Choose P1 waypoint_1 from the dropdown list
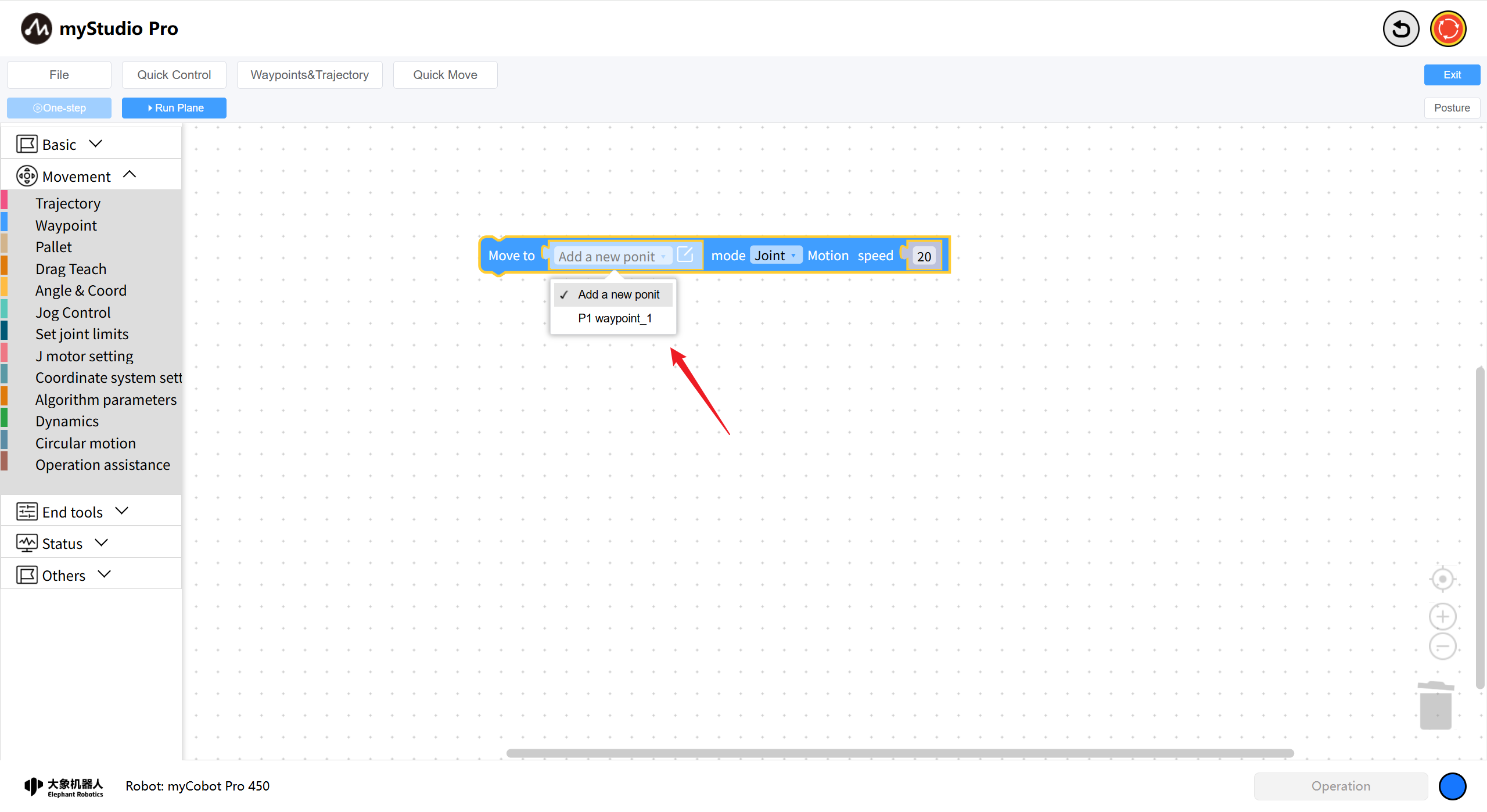Viewport: 1487px width, 812px height. click(615, 318)
